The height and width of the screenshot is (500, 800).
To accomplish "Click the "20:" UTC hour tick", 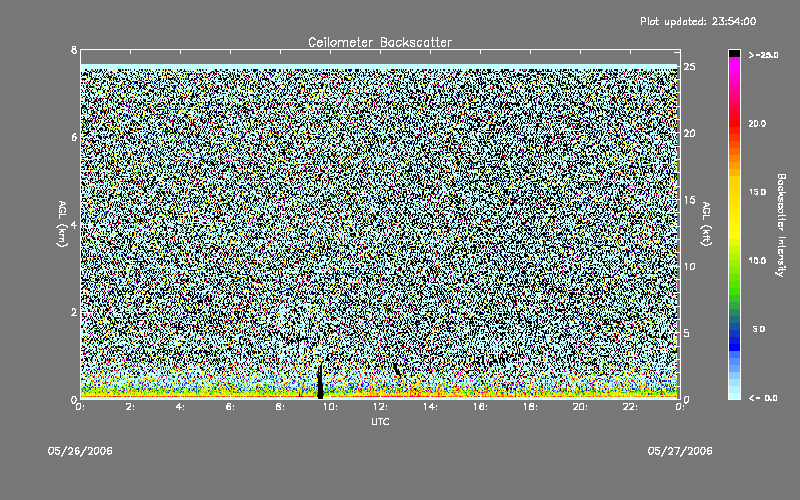I will point(580,407).
